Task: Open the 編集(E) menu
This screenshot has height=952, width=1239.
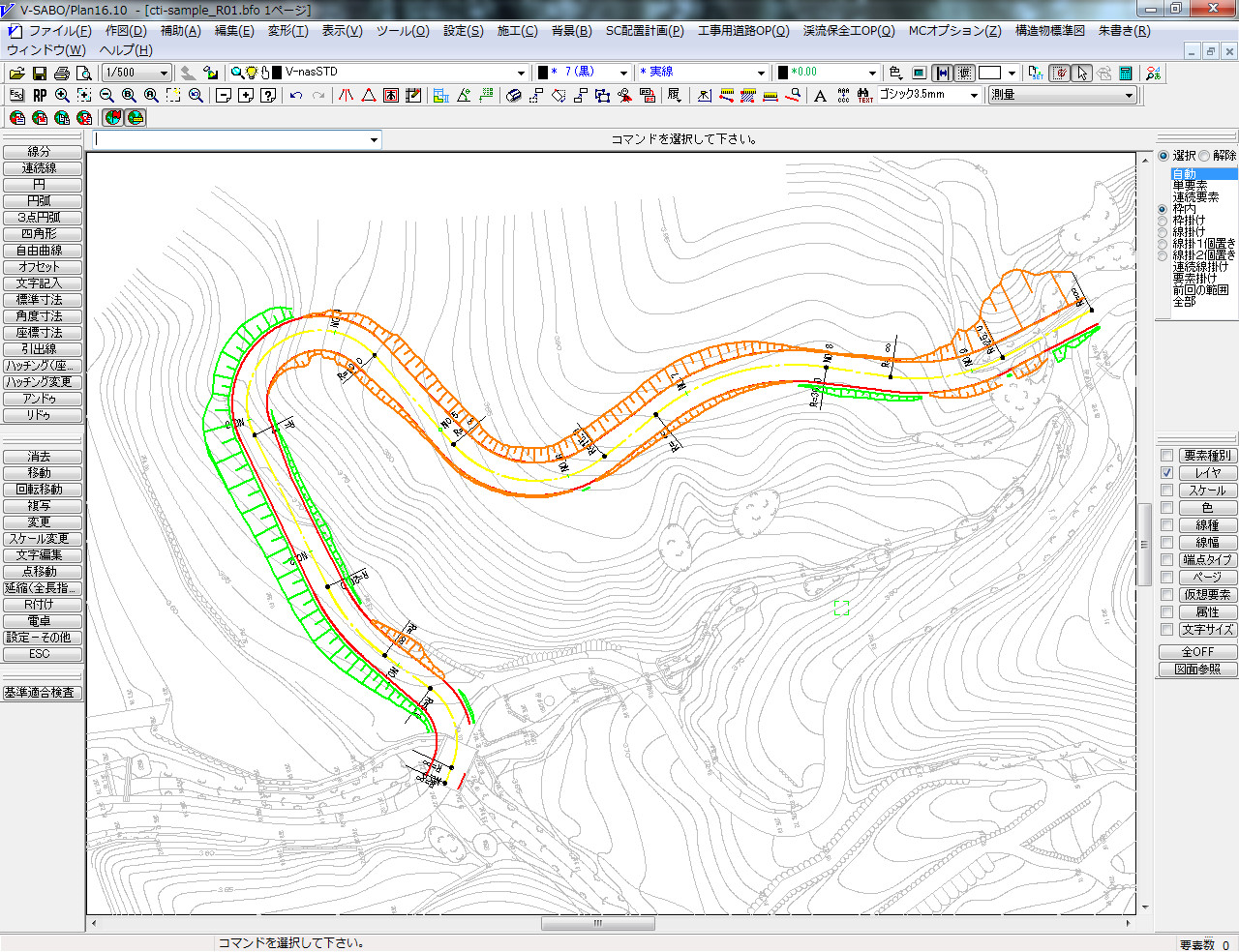Action: [x=234, y=31]
